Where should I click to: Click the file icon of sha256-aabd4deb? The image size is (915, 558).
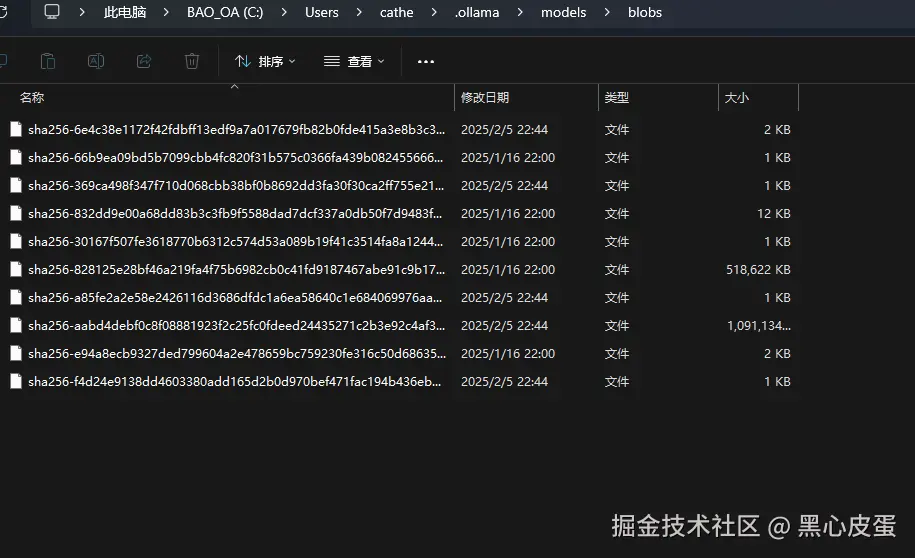(16, 326)
